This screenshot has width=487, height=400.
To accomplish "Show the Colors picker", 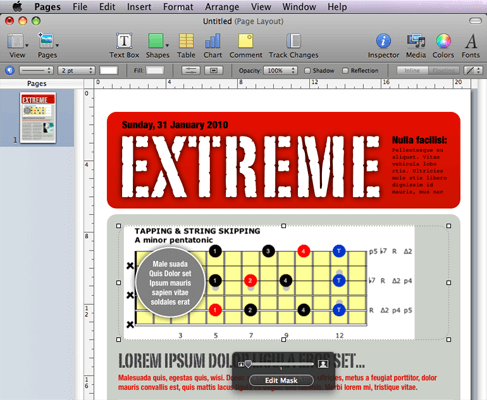I will (x=443, y=45).
